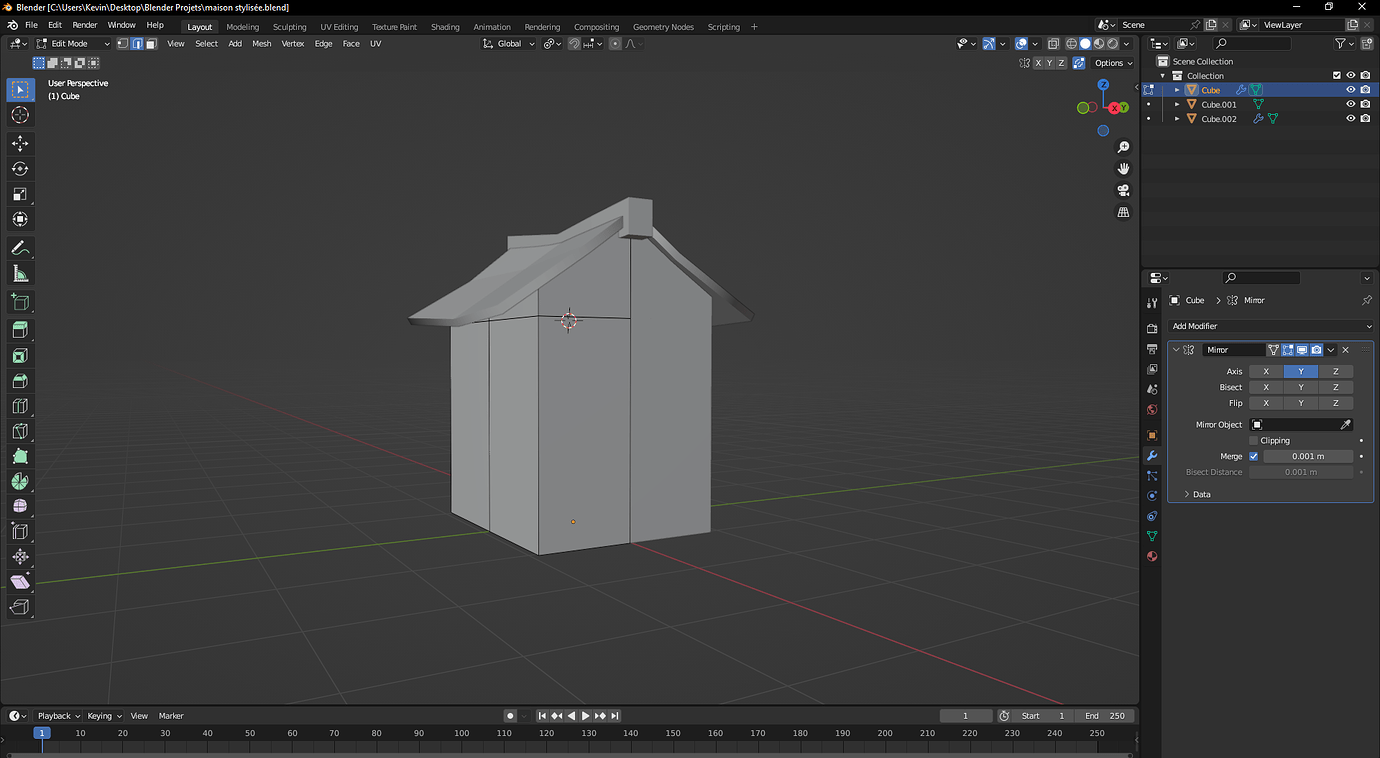Switch to face select mode

coord(151,43)
